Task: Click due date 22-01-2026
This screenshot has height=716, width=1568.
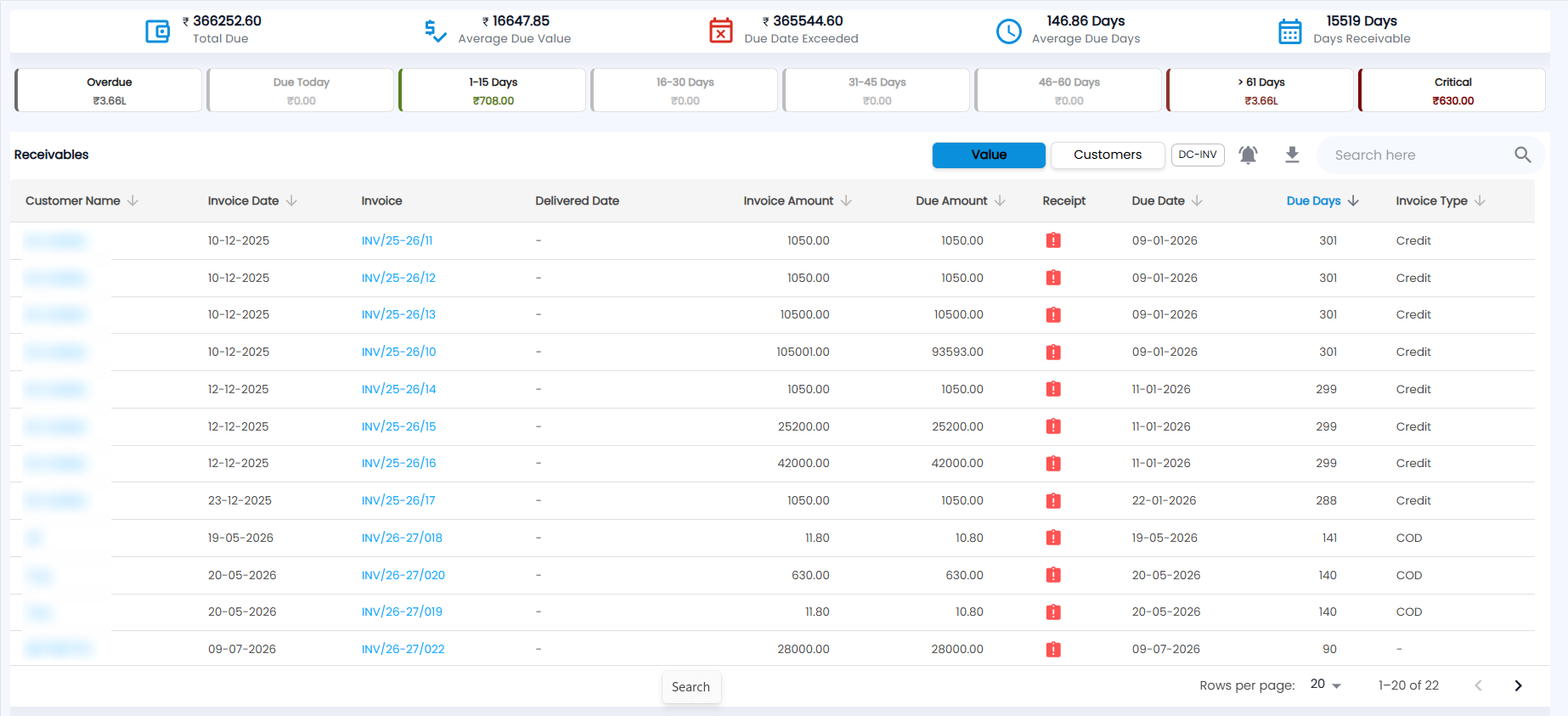Action: tap(1164, 500)
